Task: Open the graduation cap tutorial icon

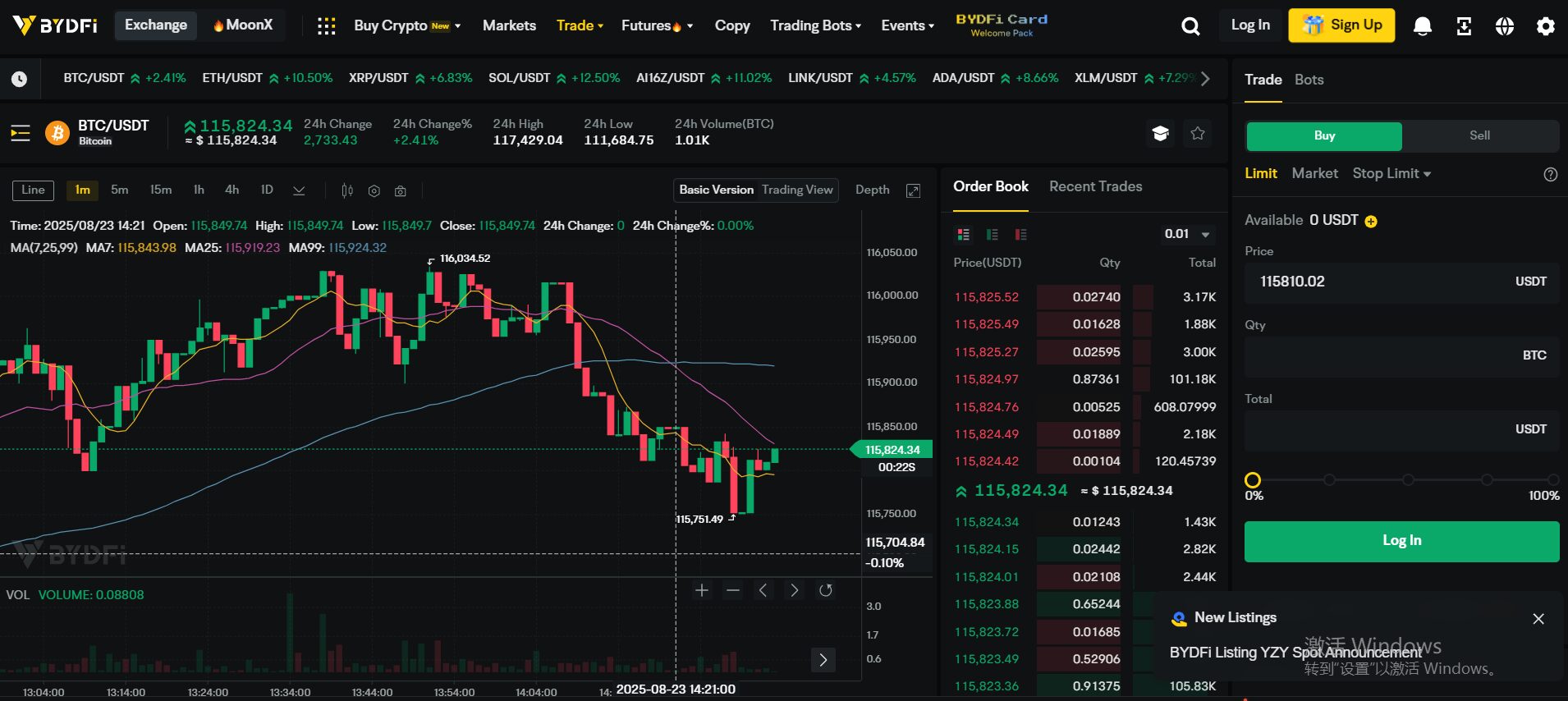Action: (1160, 133)
